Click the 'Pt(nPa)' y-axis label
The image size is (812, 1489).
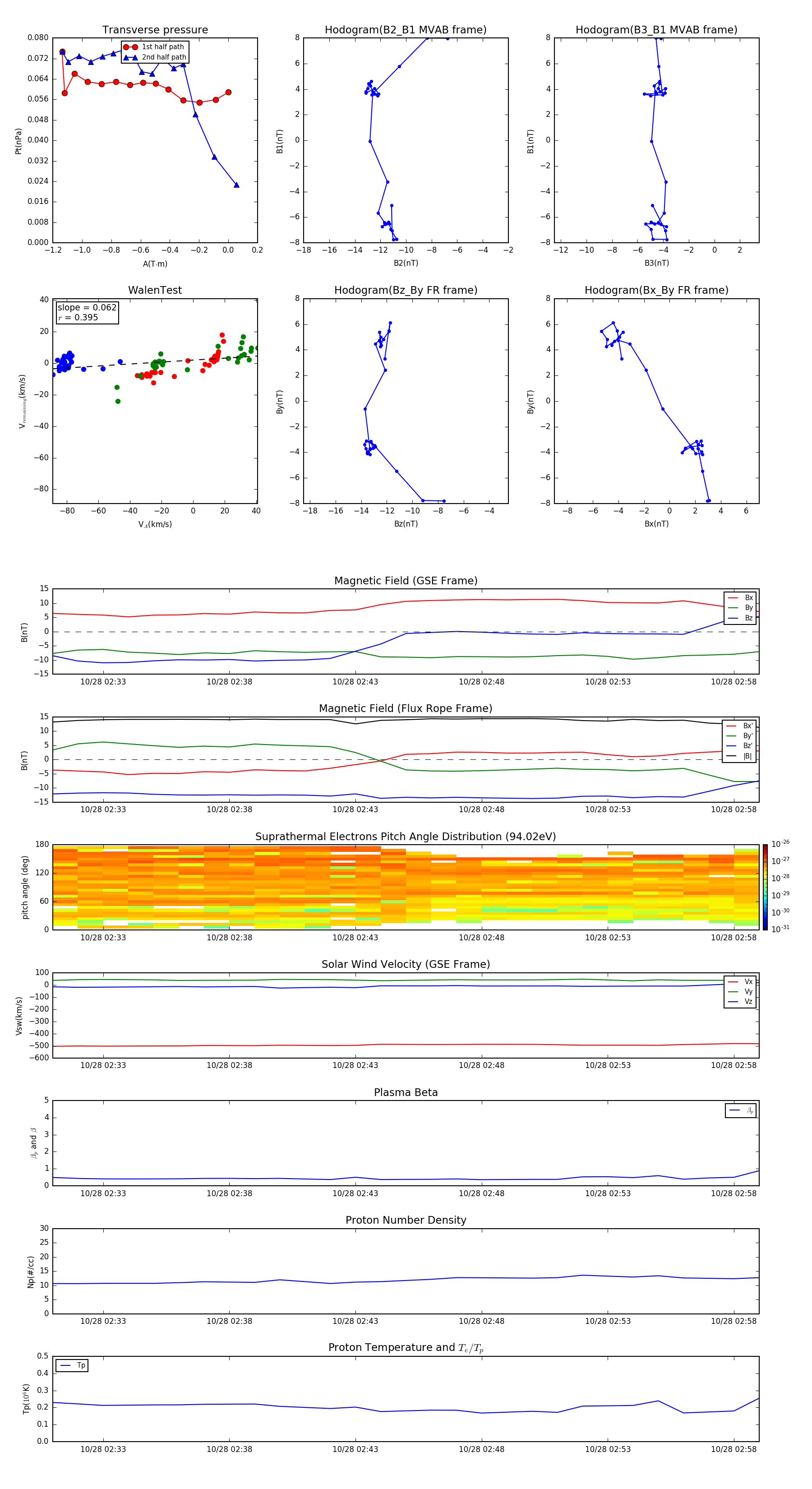[x=18, y=141]
